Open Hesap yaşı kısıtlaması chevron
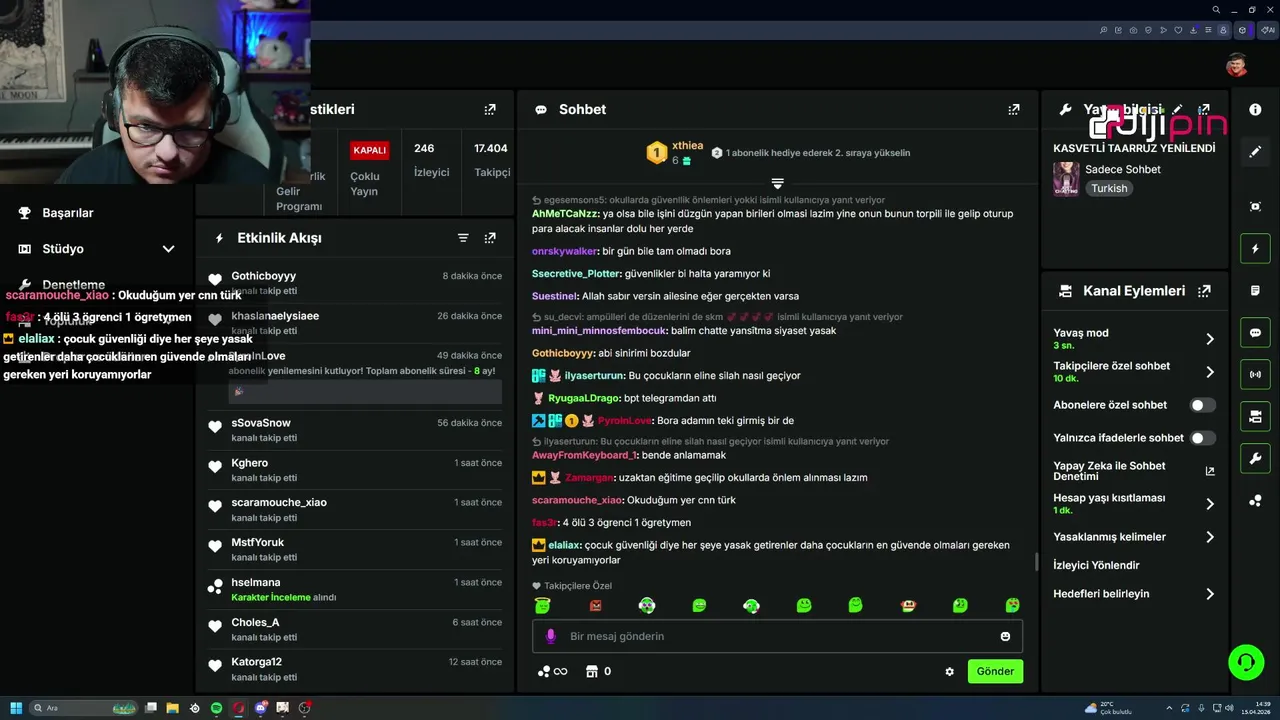 pos(1209,504)
